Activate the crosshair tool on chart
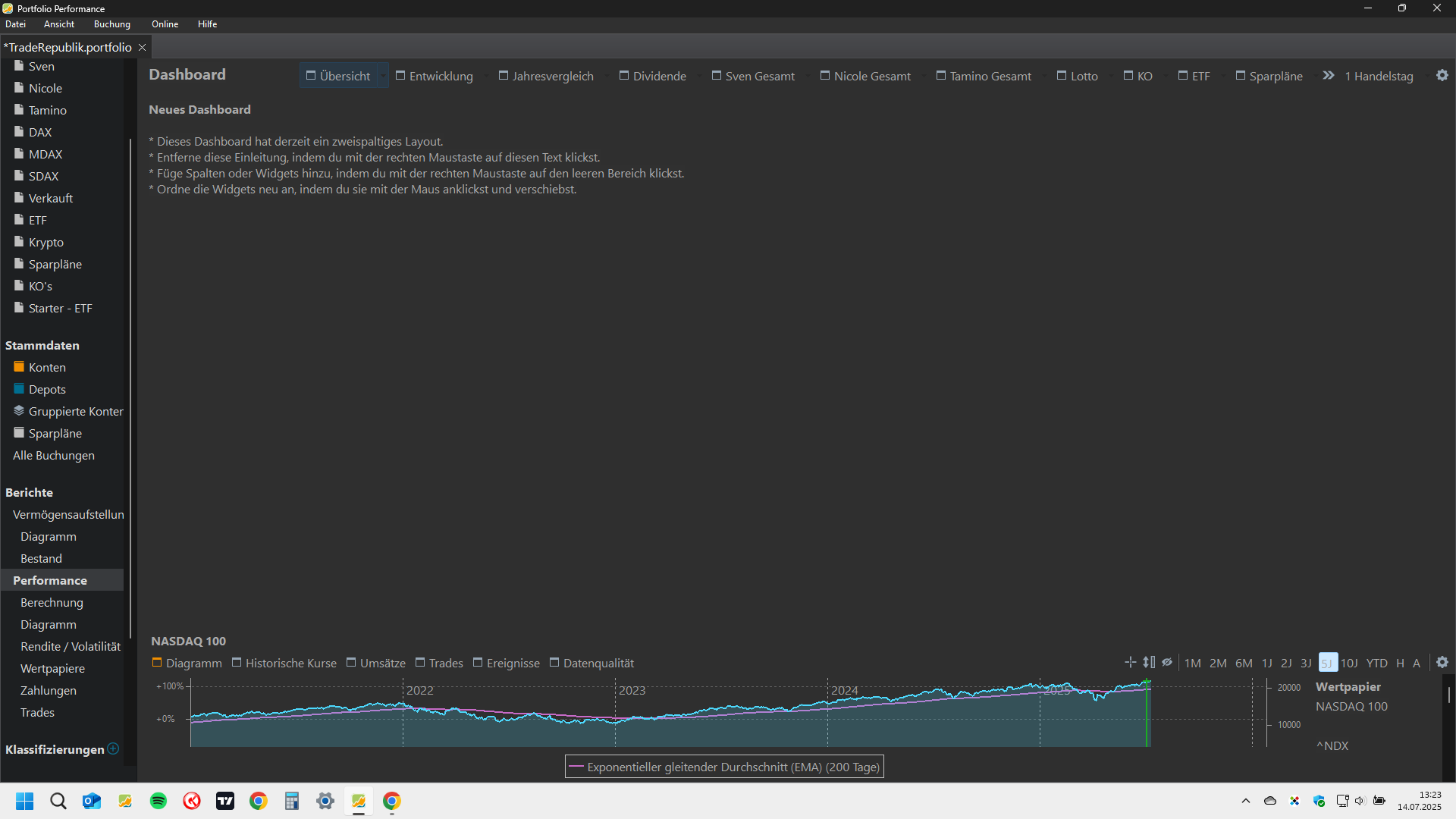 click(1130, 662)
